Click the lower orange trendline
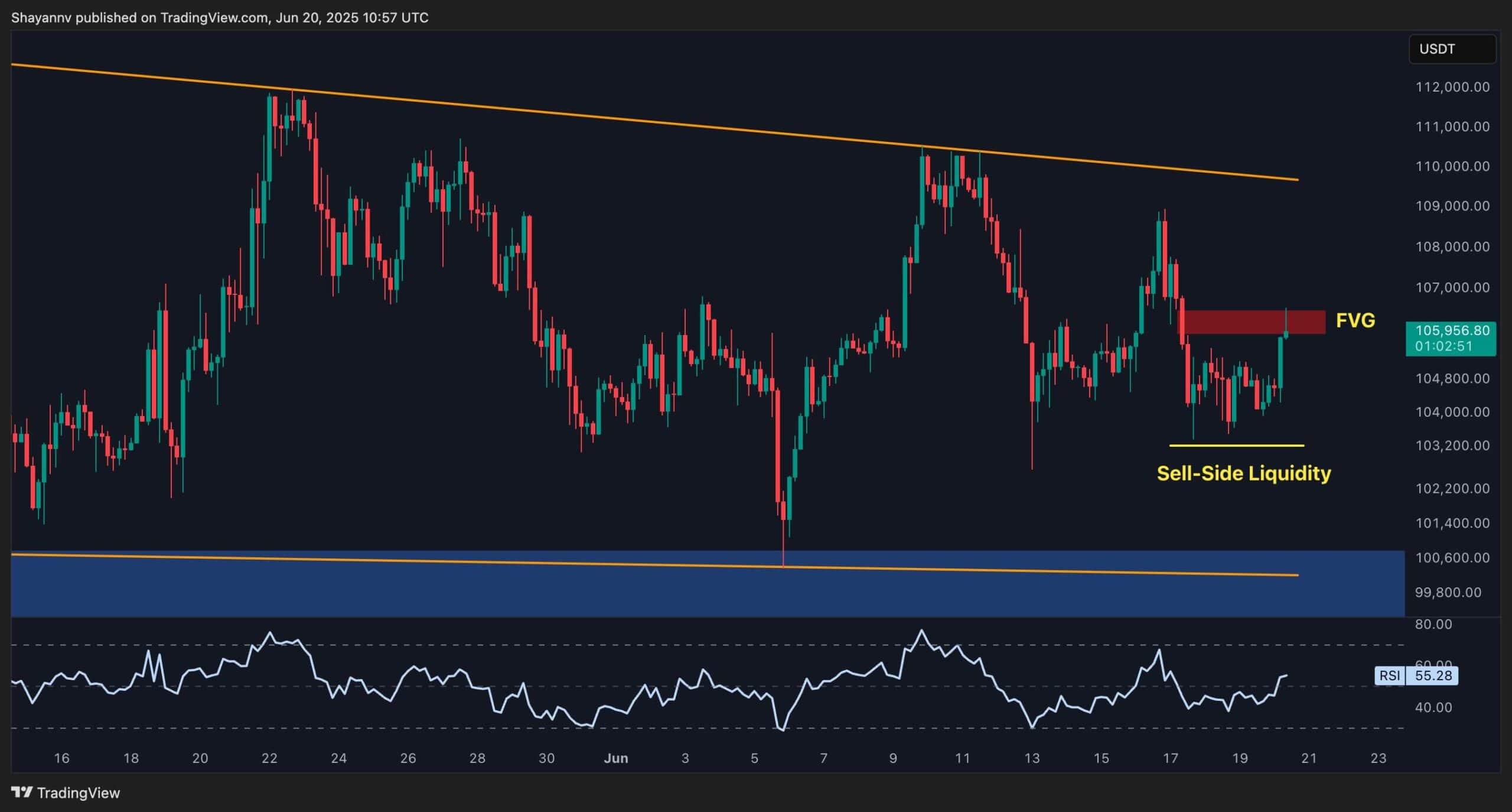Screen dimensions: 1512x812 tap(413, 560)
